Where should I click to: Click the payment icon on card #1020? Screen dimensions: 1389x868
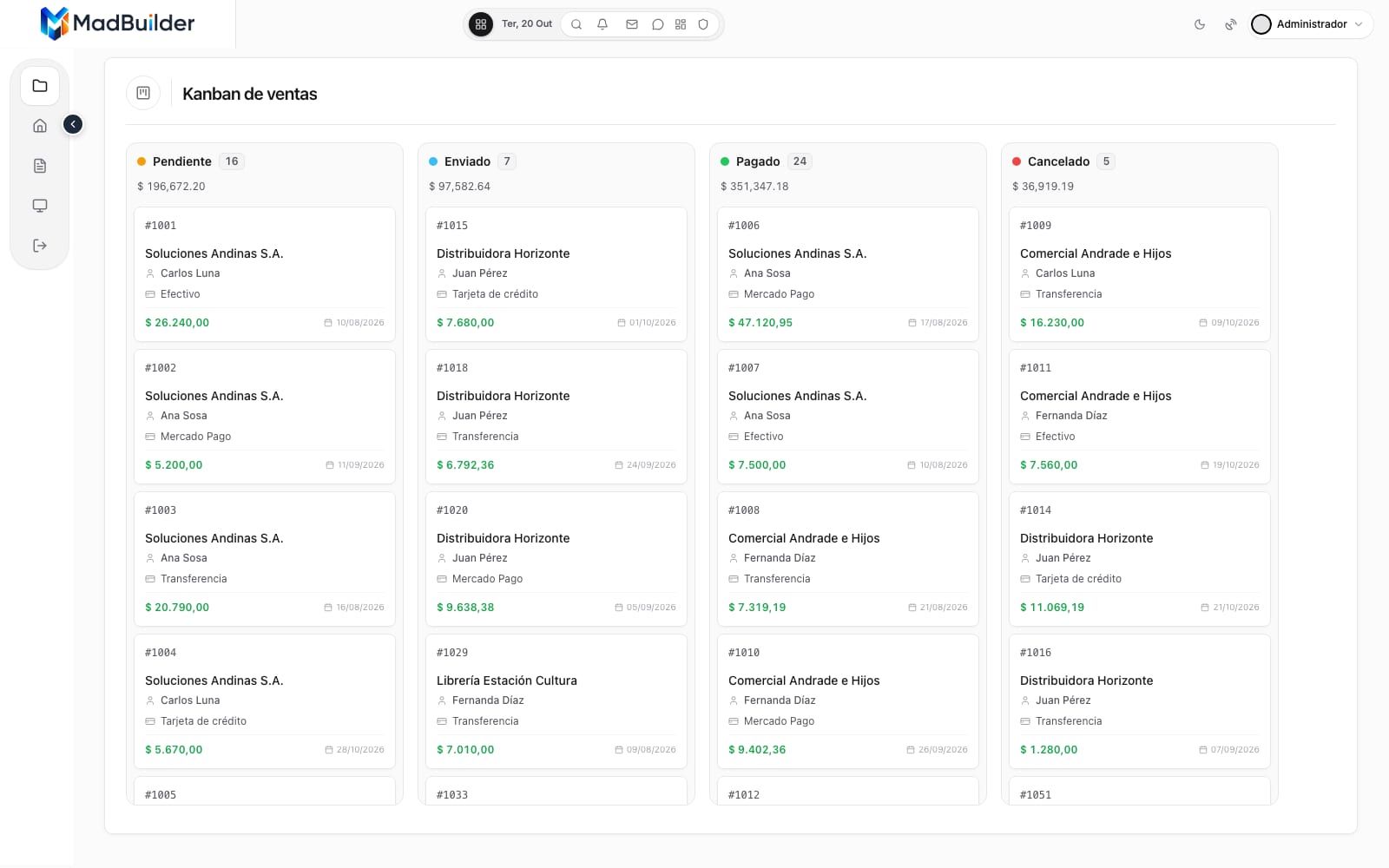click(442, 579)
